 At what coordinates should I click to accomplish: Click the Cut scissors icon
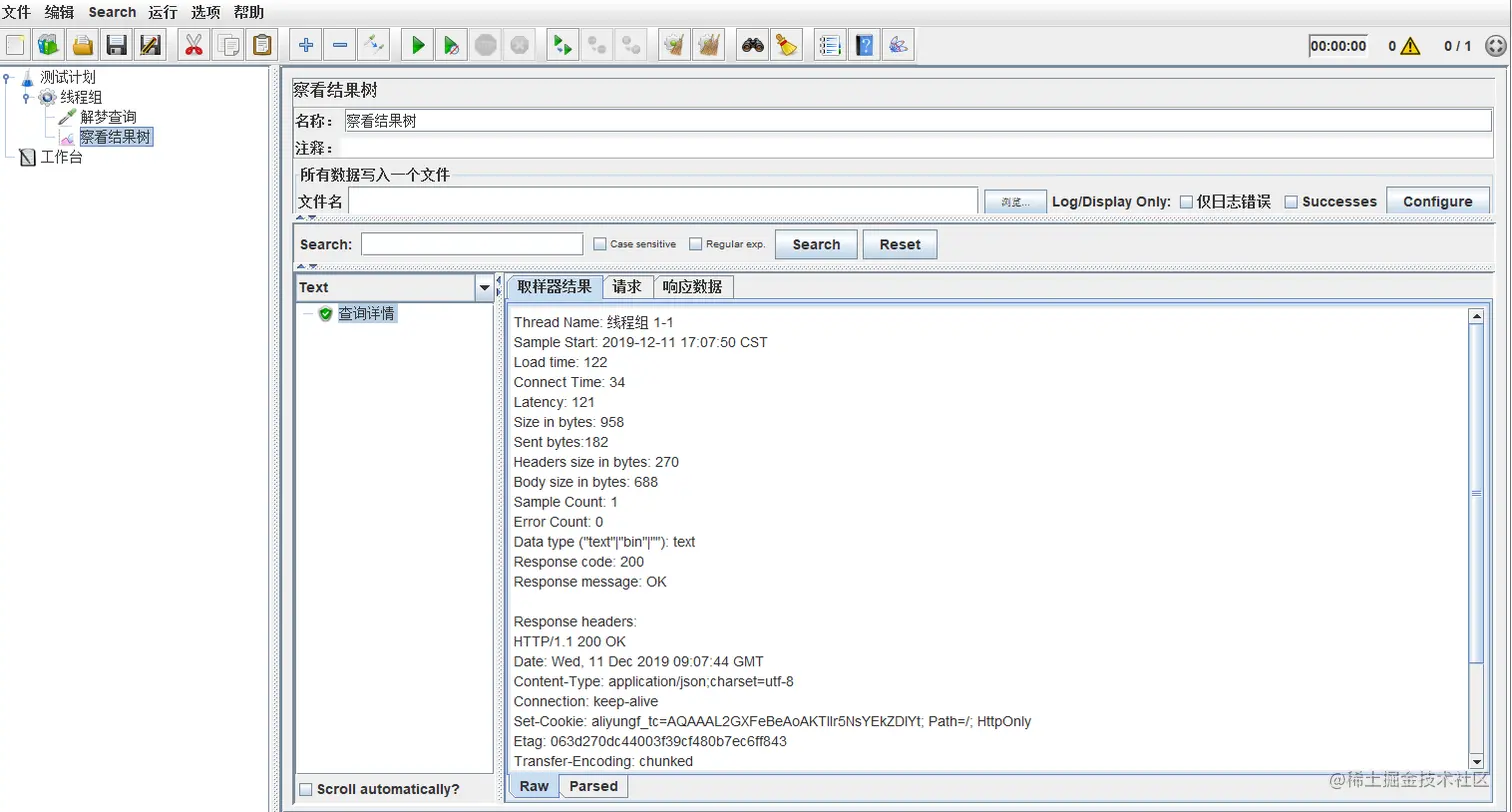pyautogui.click(x=194, y=45)
